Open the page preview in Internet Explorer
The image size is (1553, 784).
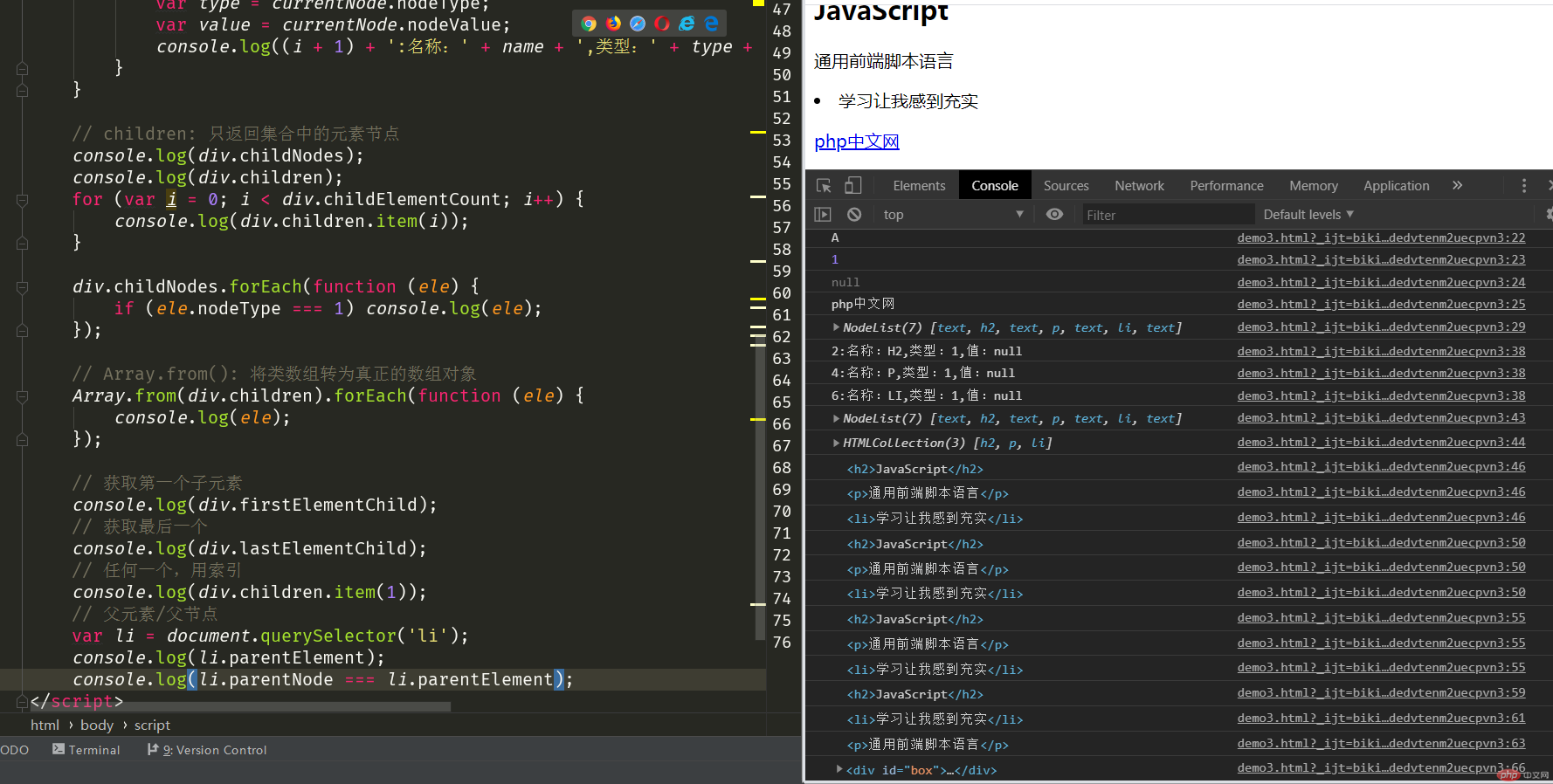click(x=687, y=24)
